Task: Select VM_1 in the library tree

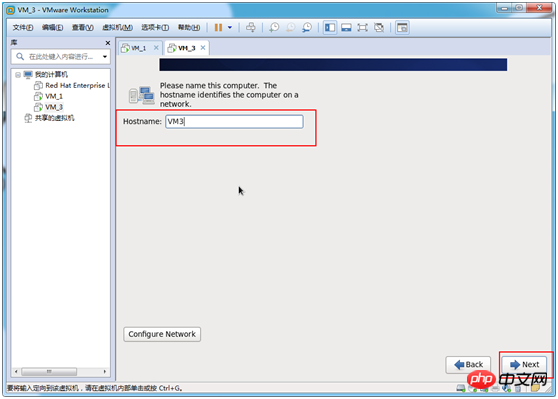Action: coord(53,96)
